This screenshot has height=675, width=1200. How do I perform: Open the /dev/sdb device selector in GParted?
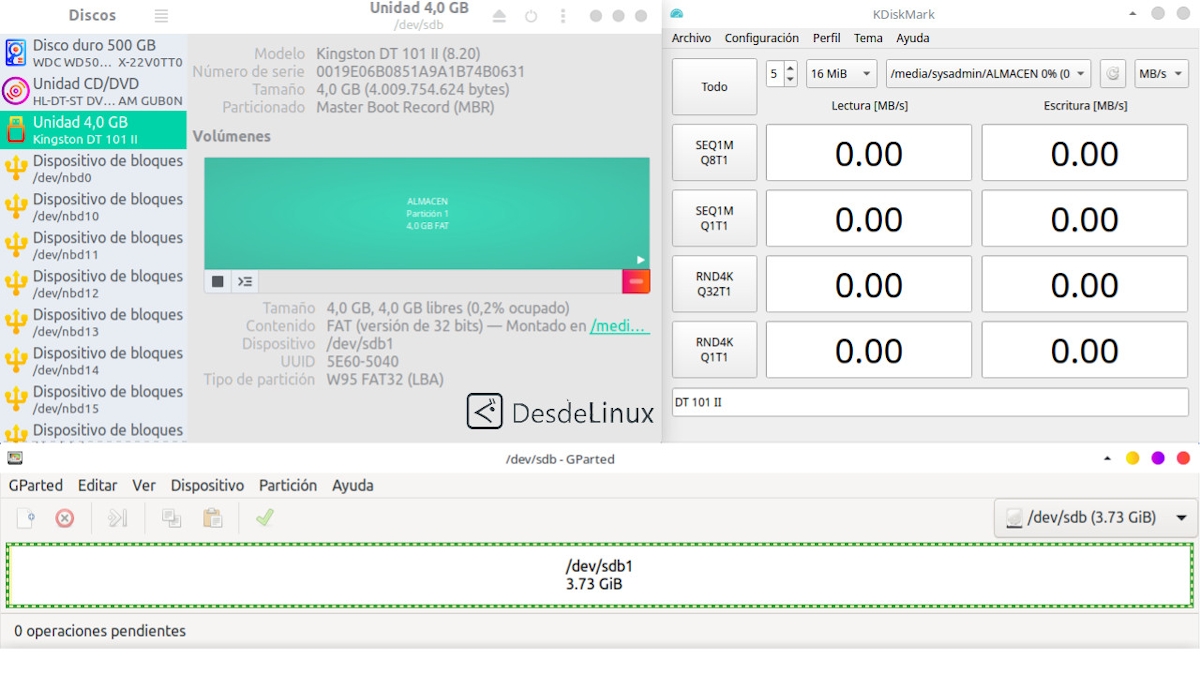coord(1096,517)
